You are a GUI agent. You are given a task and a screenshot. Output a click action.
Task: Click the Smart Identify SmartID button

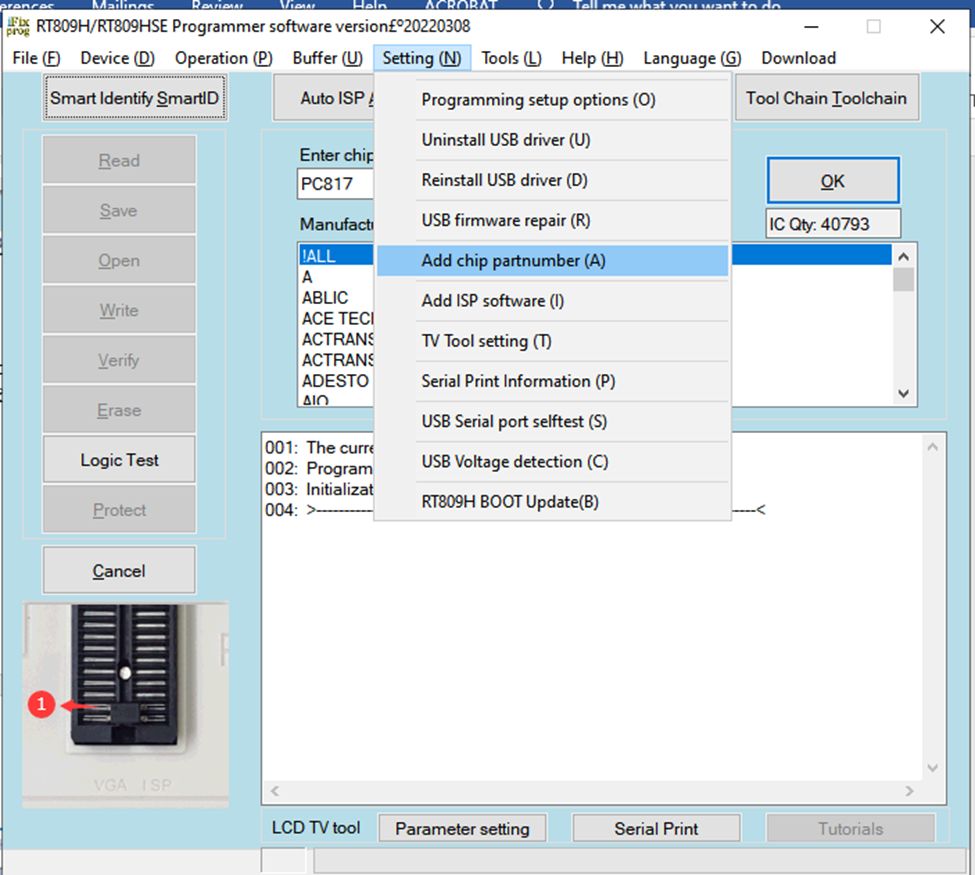[x=135, y=99]
